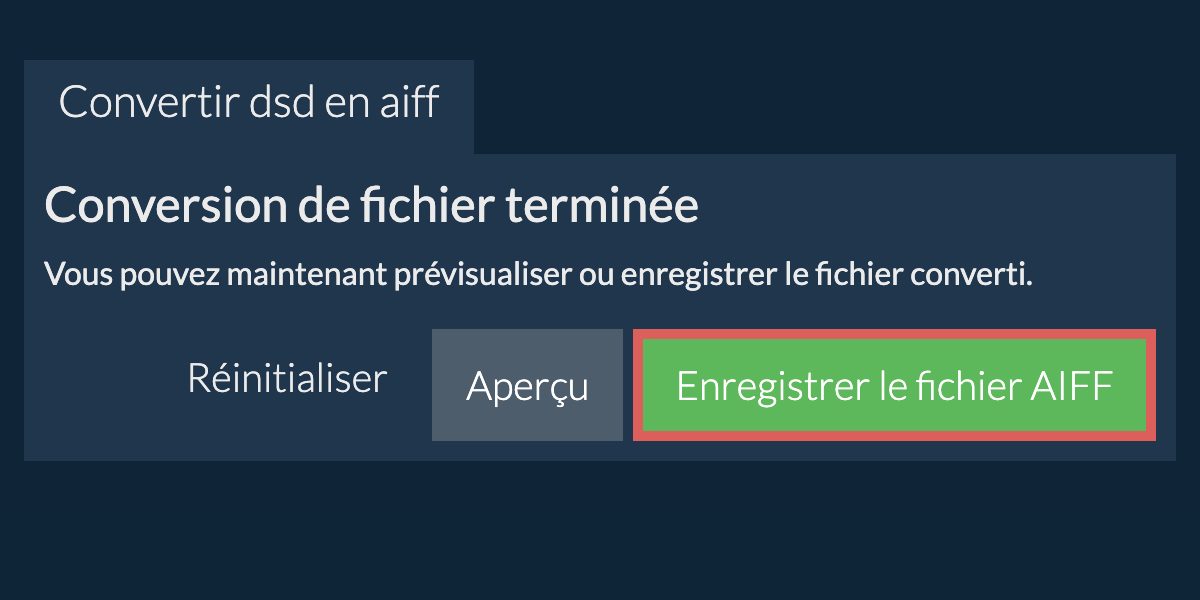Save the converted AIFF file

pyautogui.click(x=894, y=386)
